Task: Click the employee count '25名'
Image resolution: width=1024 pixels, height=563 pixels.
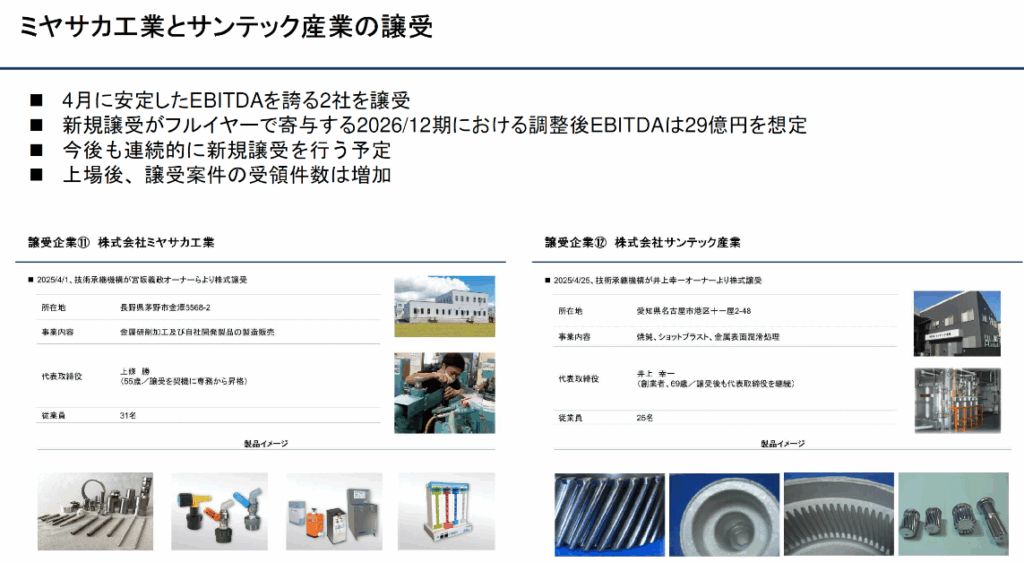Action: [x=645, y=418]
